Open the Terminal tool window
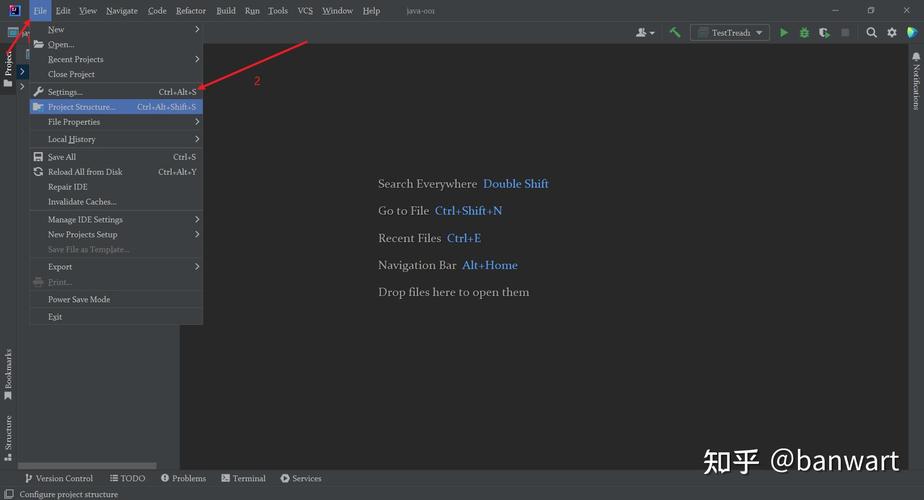 [243, 478]
